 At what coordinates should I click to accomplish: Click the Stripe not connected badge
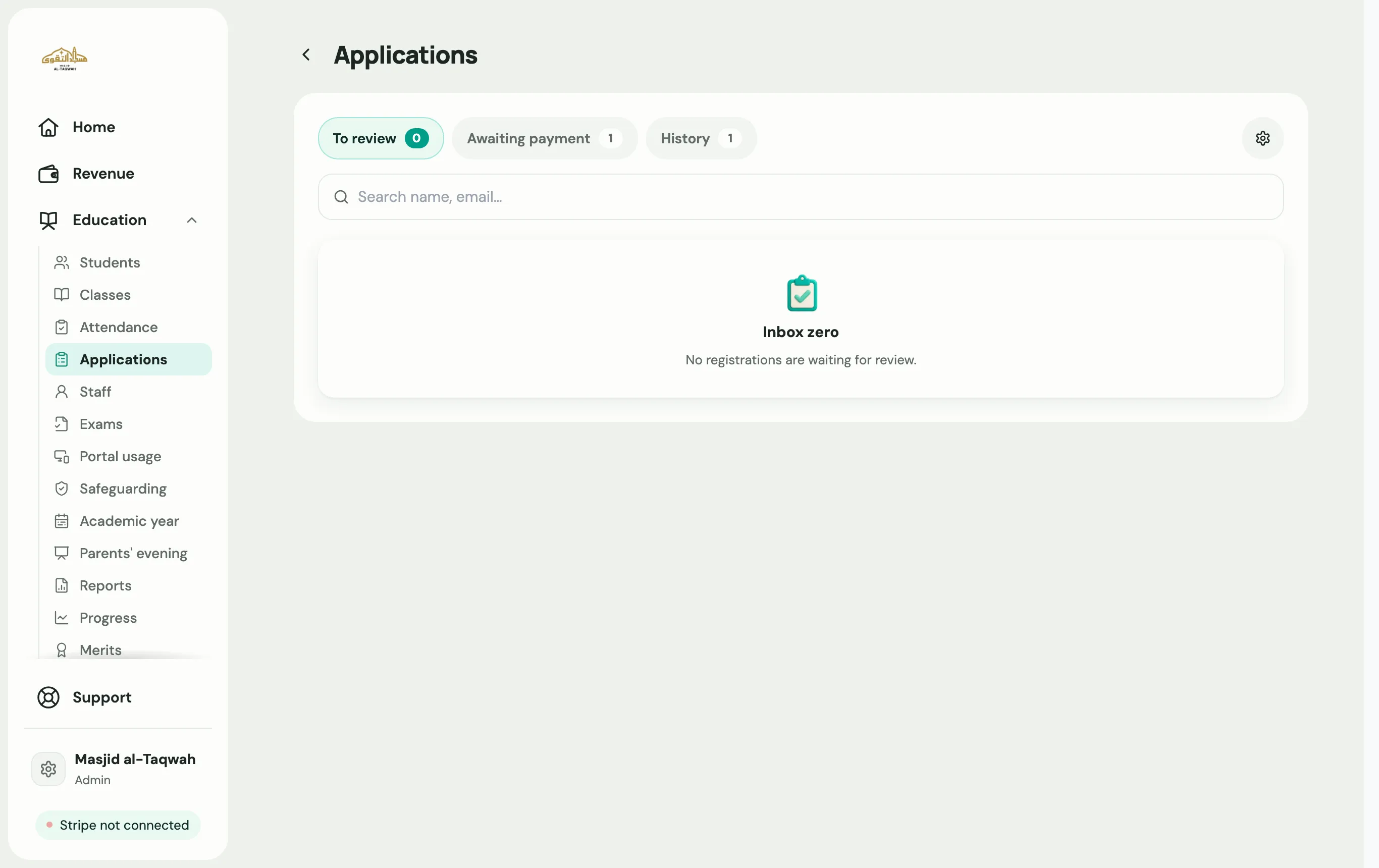pos(118,825)
